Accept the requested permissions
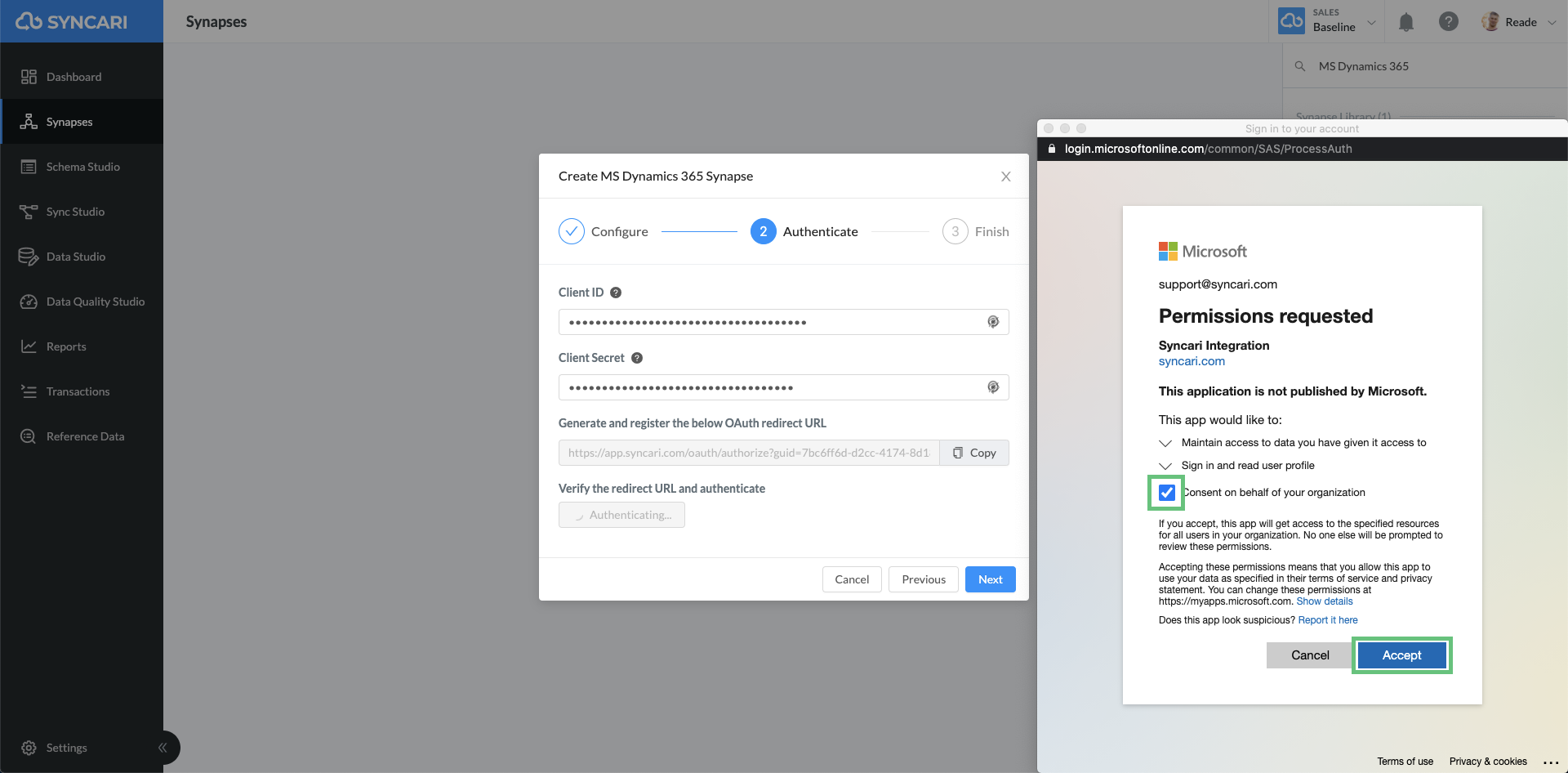Viewport: 1568px width, 773px height. coord(1402,655)
